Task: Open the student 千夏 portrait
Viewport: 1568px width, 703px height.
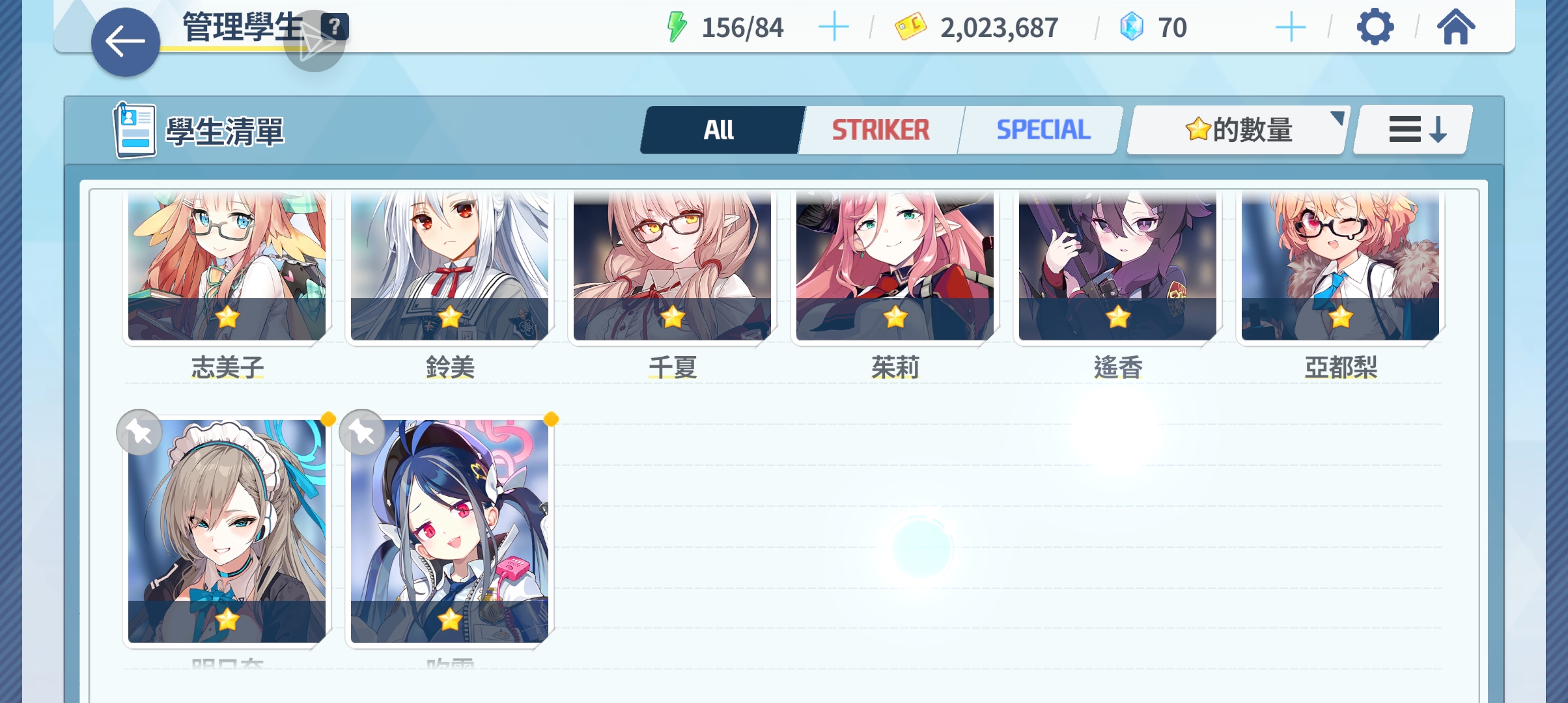Action: (672, 266)
